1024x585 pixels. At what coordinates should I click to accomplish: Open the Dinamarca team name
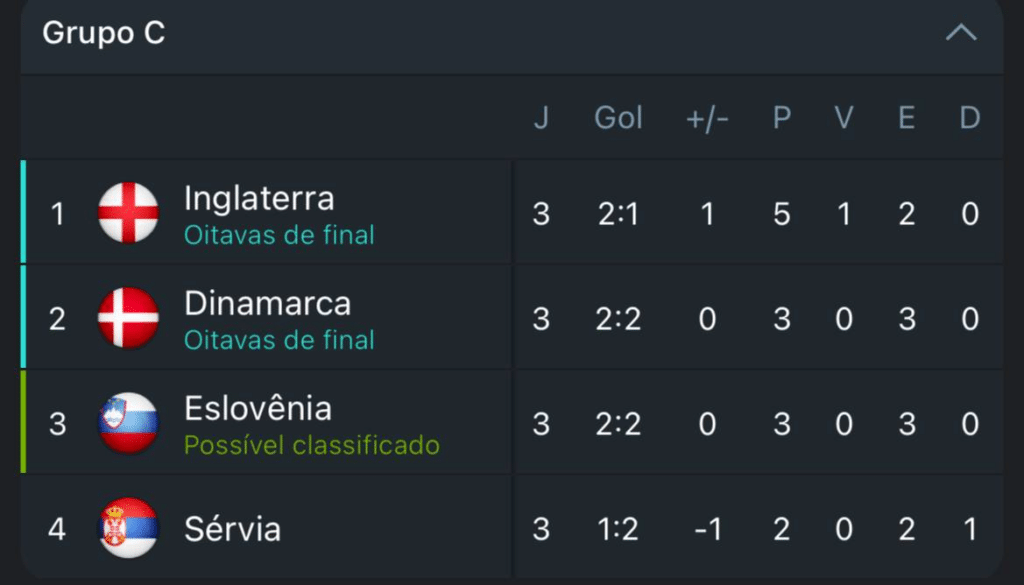[x=267, y=303]
